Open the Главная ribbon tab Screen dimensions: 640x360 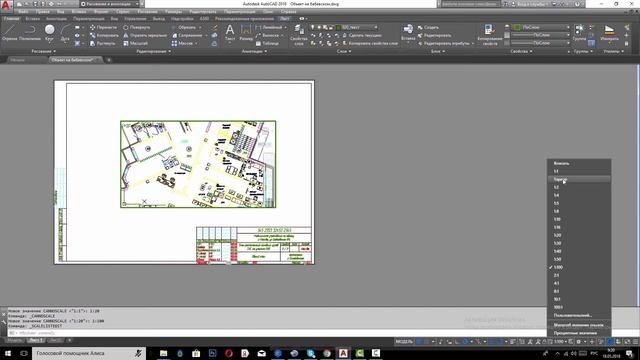[x=11, y=18]
